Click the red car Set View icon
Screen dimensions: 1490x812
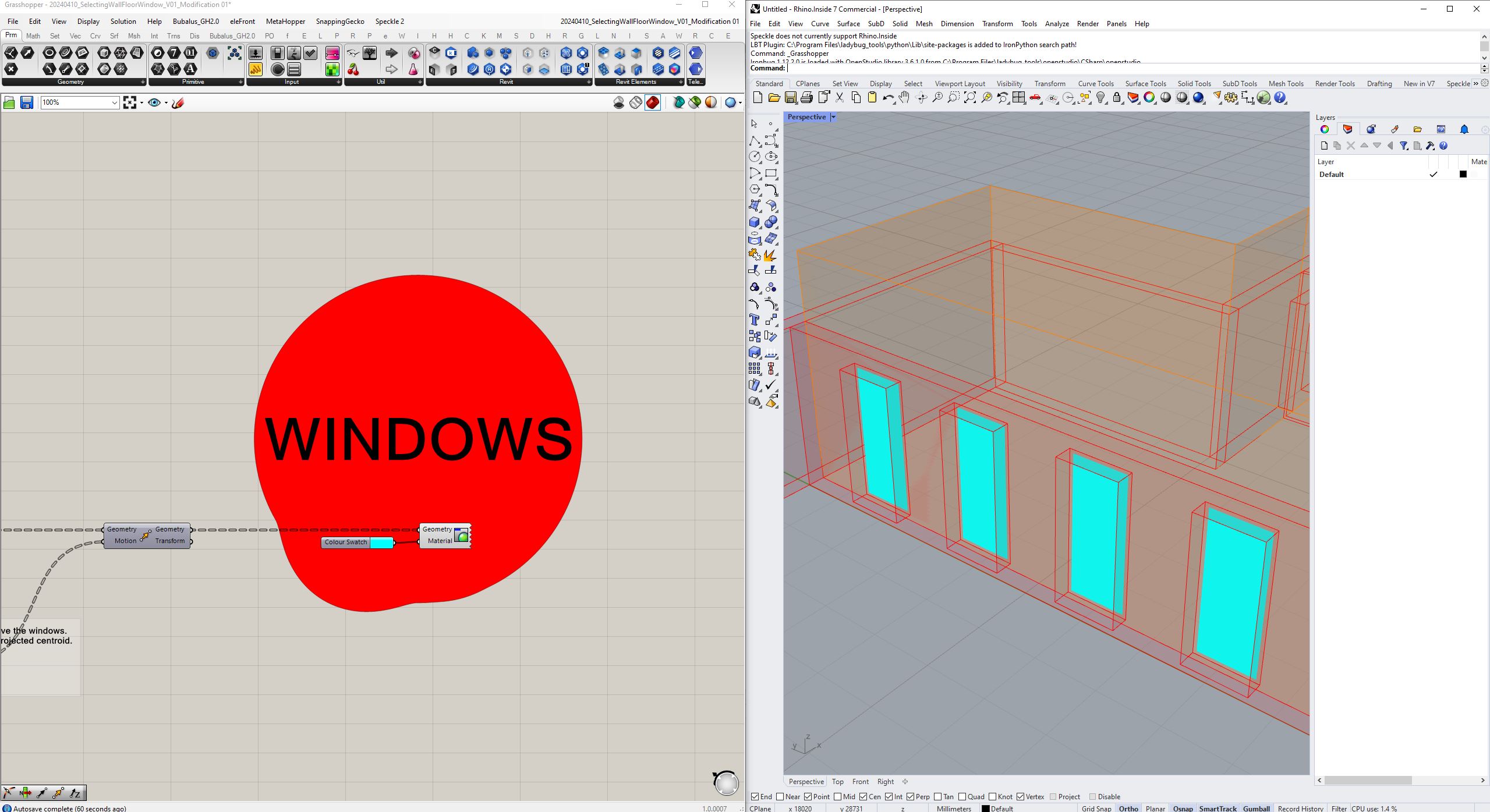point(1036,98)
